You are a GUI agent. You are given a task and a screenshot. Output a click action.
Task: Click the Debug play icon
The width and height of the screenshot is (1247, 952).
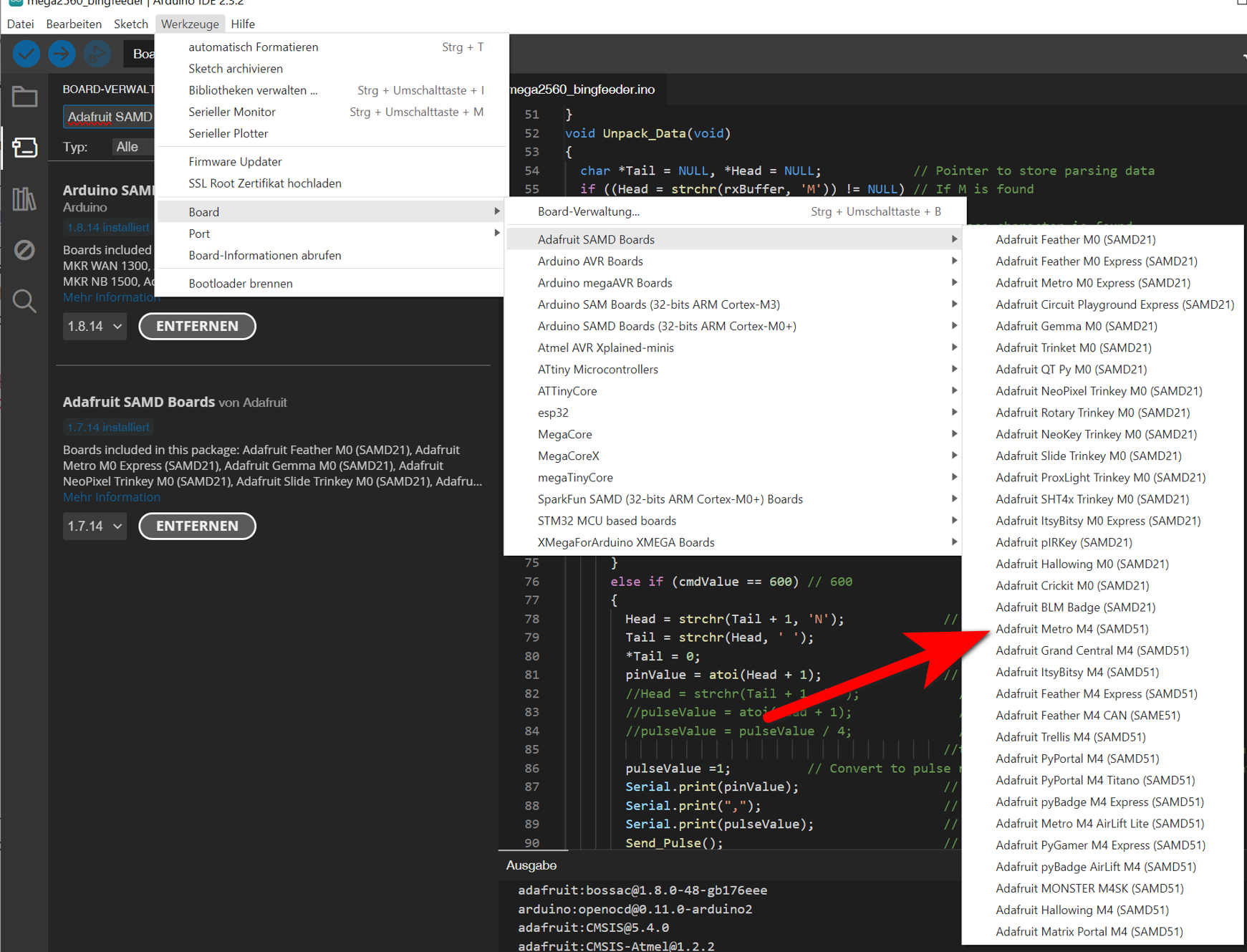click(97, 54)
